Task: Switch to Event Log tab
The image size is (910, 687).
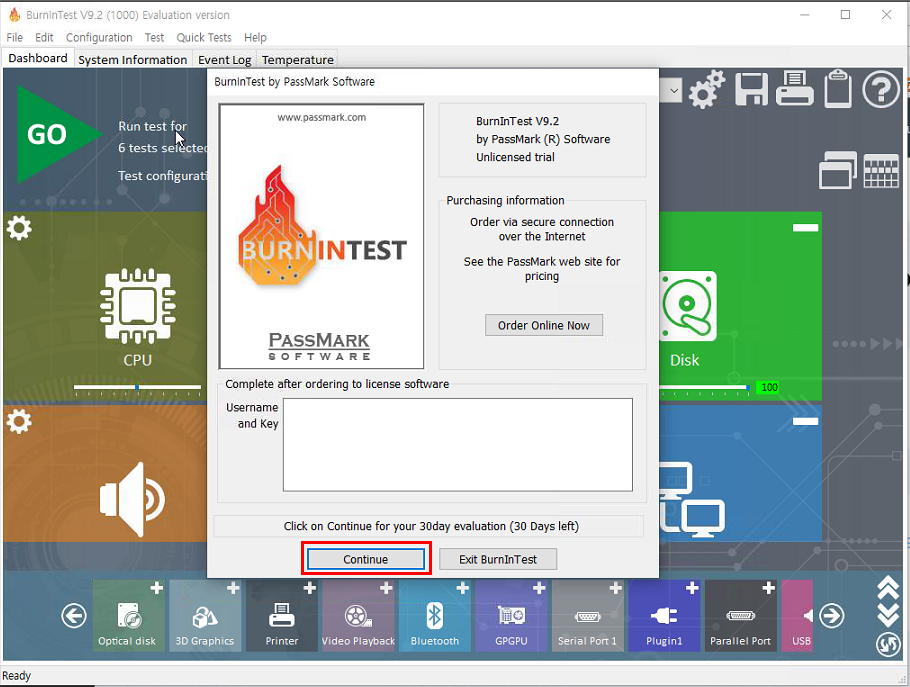Action: coord(225,60)
